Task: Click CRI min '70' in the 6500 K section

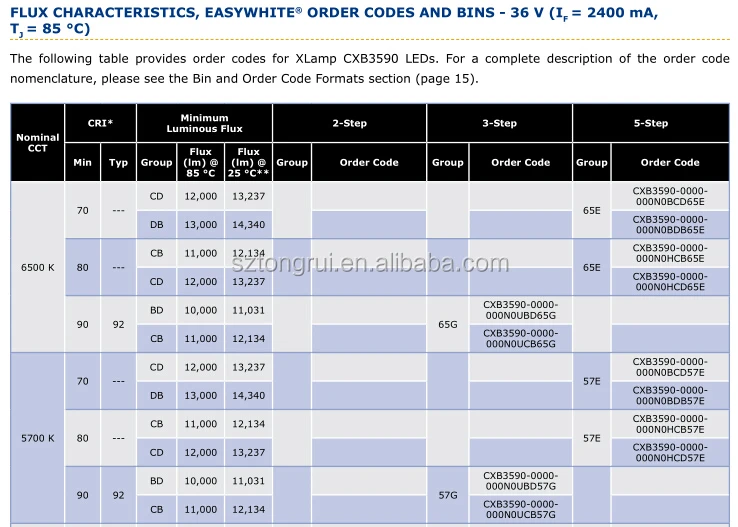Action: pyautogui.click(x=82, y=210)
